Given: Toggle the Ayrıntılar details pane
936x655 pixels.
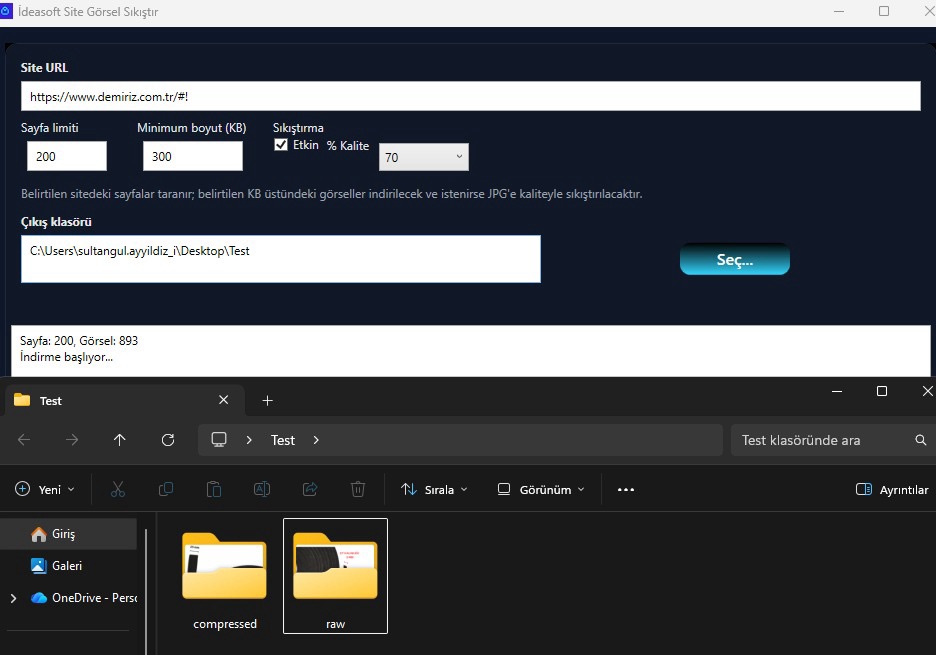Looking at the screenshot, I should 892,489.
